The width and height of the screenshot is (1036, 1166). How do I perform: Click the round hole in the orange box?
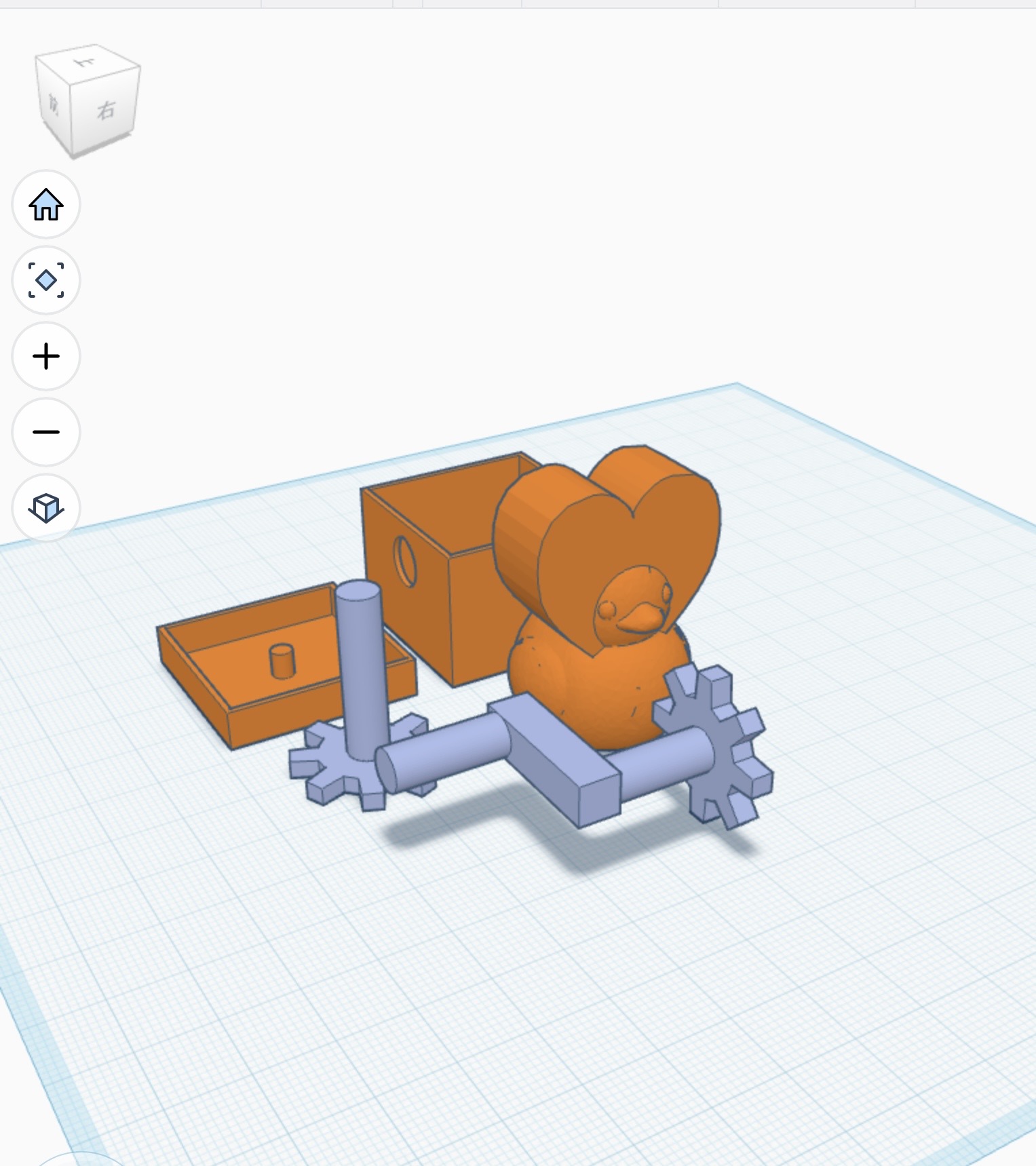[x=405, y=562]
